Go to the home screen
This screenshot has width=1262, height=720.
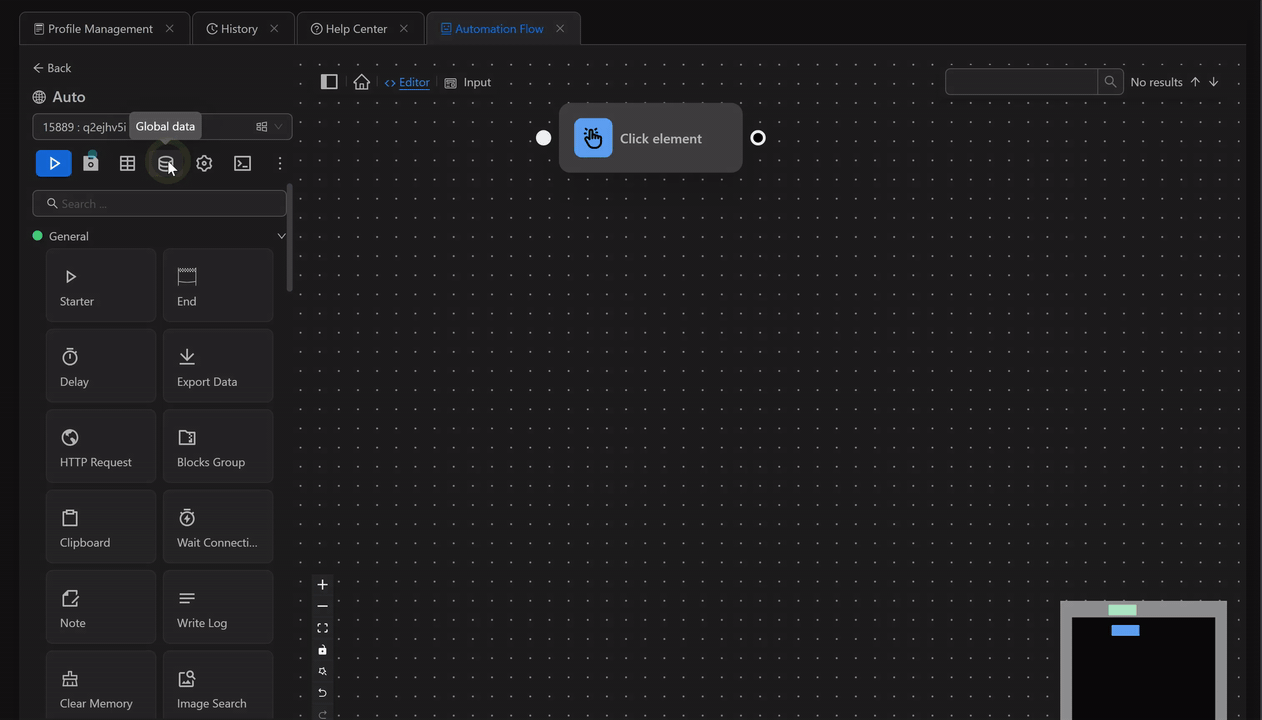362,82
